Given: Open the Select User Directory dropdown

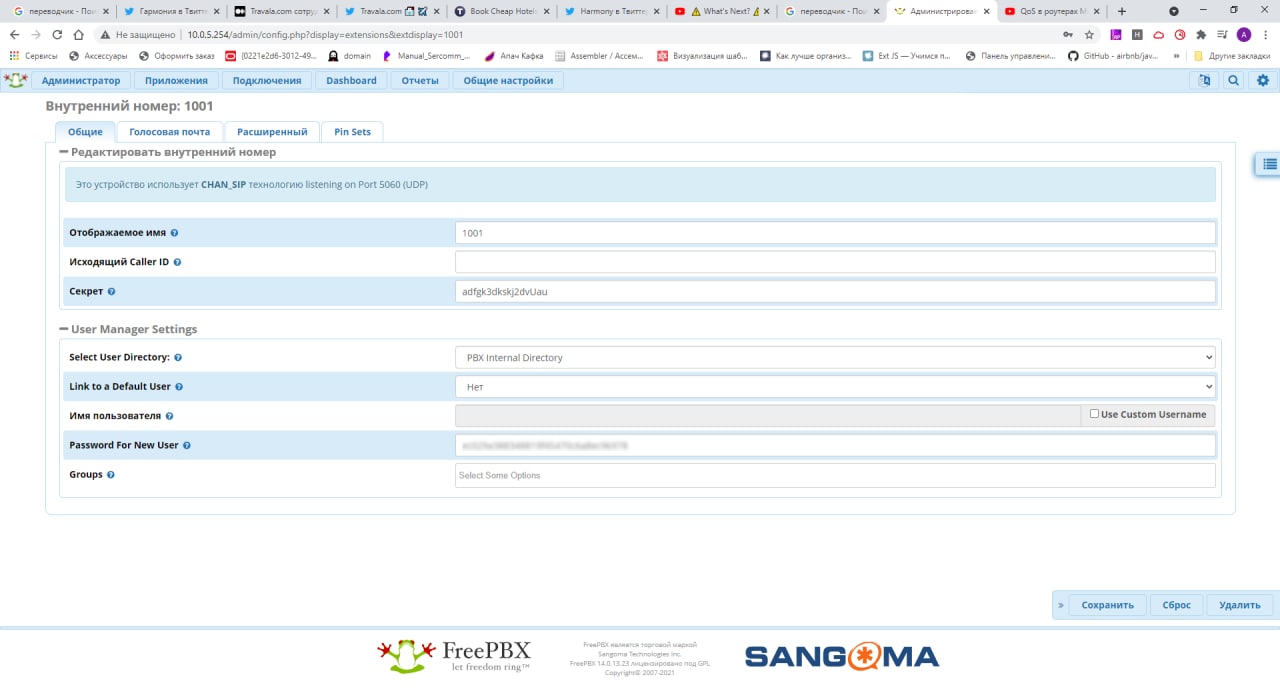Looking at the screenshot, I should click(x=835, y=357).
